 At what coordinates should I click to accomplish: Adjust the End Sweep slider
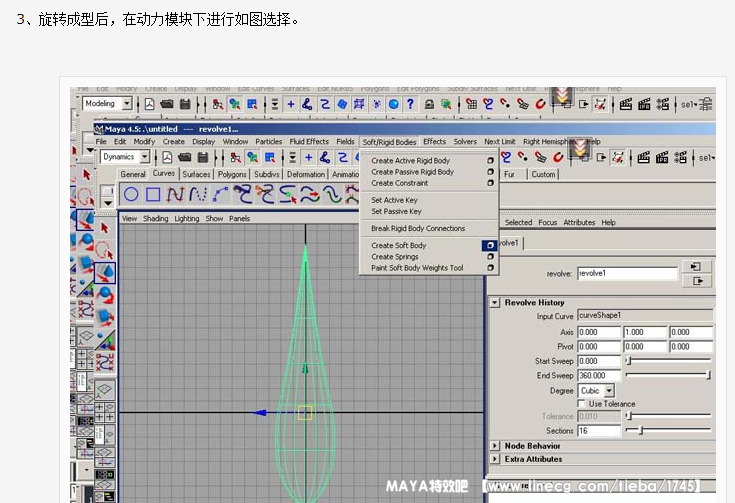pyautogui.click(x=707, y=375)
